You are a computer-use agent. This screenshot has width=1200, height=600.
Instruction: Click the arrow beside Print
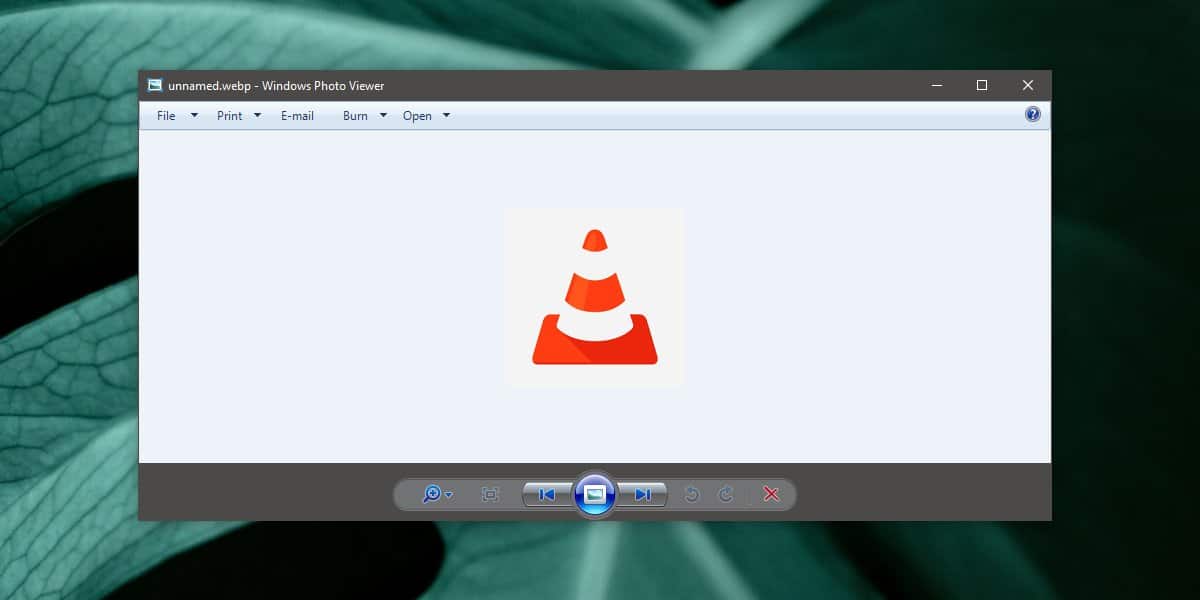[x=257, y=116]
